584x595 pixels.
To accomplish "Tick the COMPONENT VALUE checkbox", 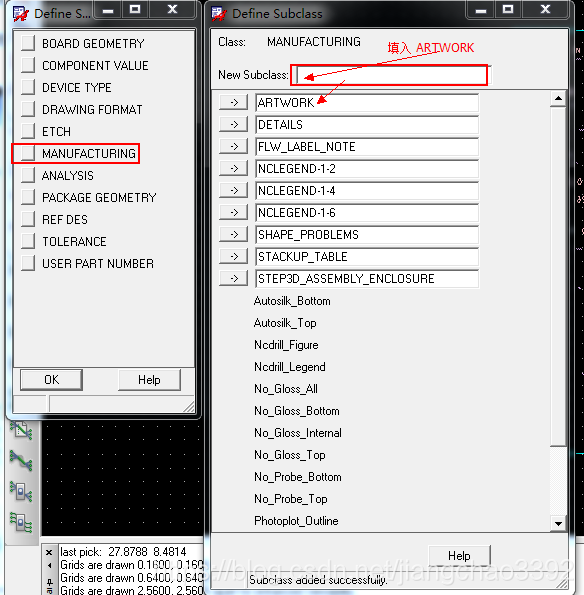I will pos(28,65).
